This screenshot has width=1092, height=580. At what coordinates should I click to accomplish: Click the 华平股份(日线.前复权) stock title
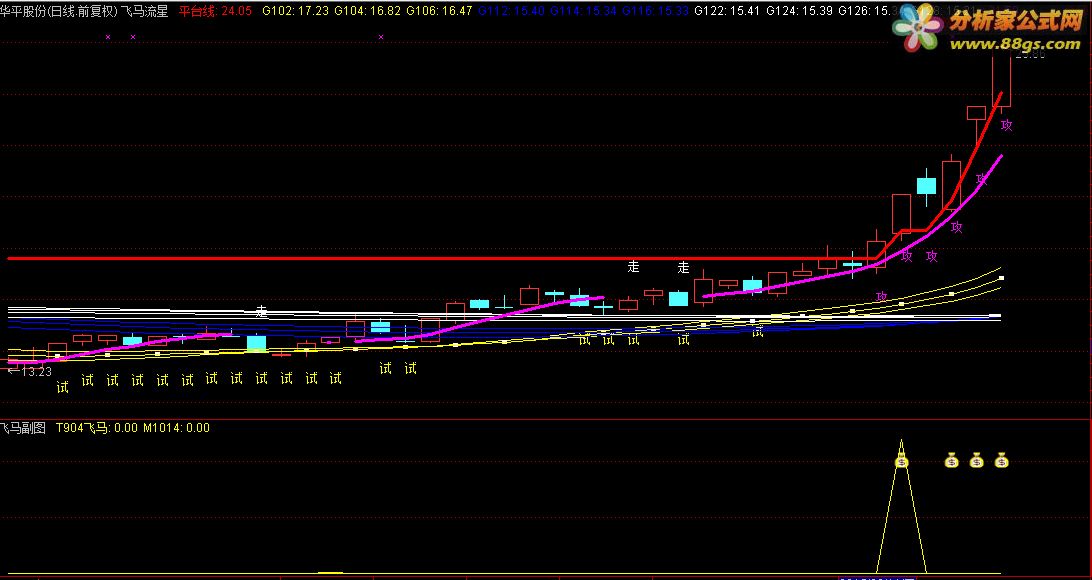(x=58, y=11)
